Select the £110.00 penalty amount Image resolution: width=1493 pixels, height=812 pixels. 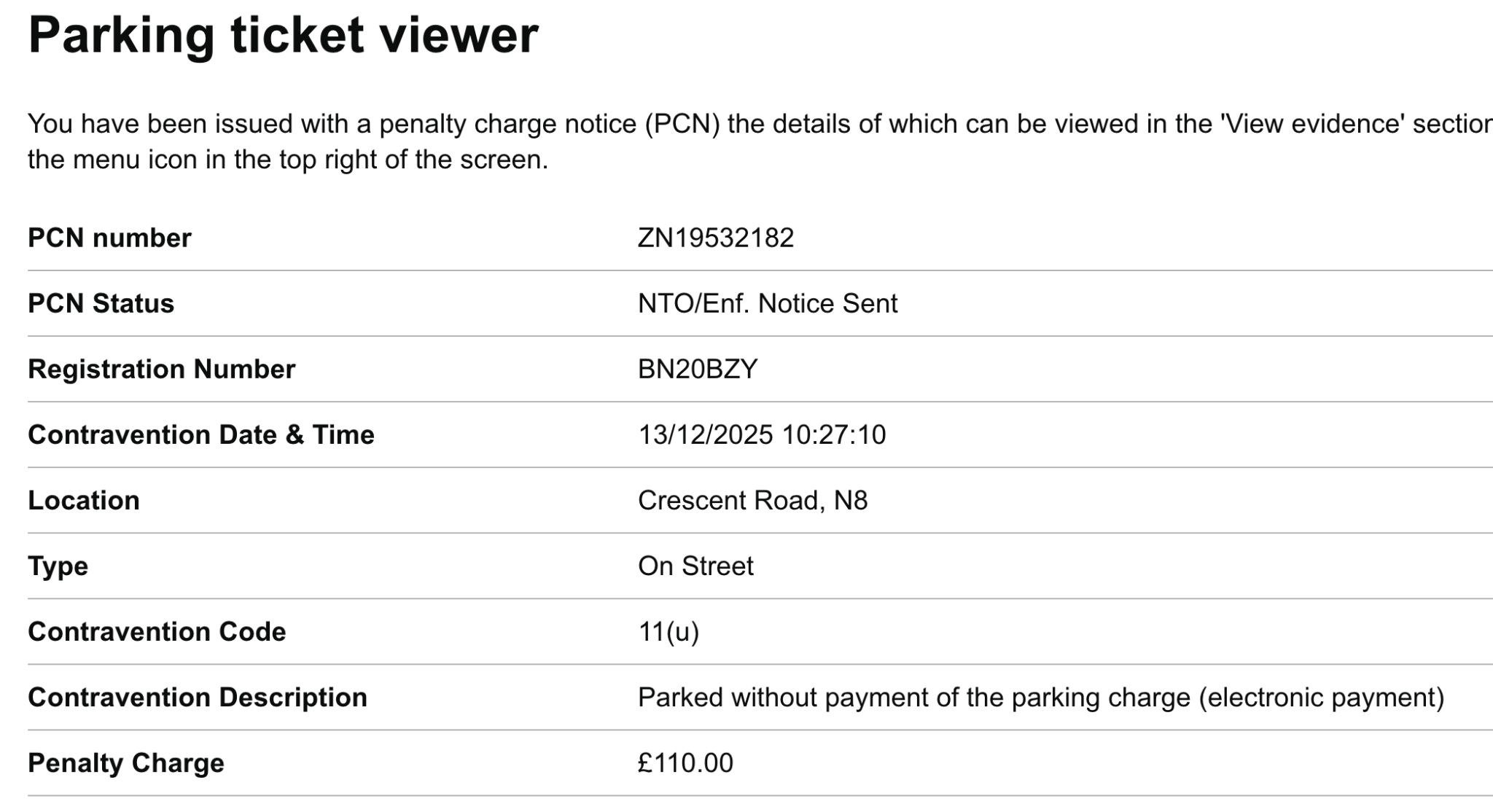(685, 763)
